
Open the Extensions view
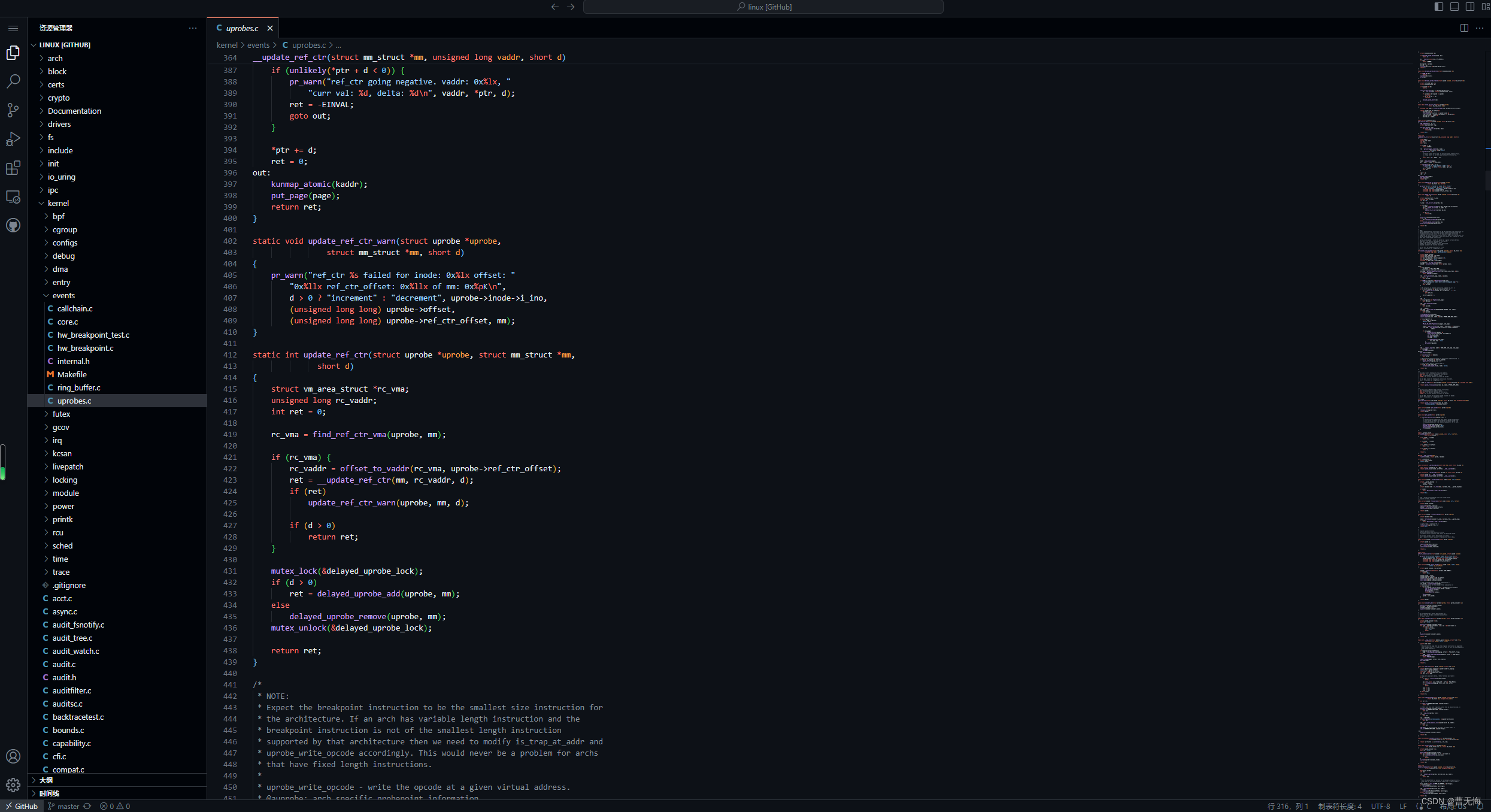pyautogui.click(x=13, y=168)
